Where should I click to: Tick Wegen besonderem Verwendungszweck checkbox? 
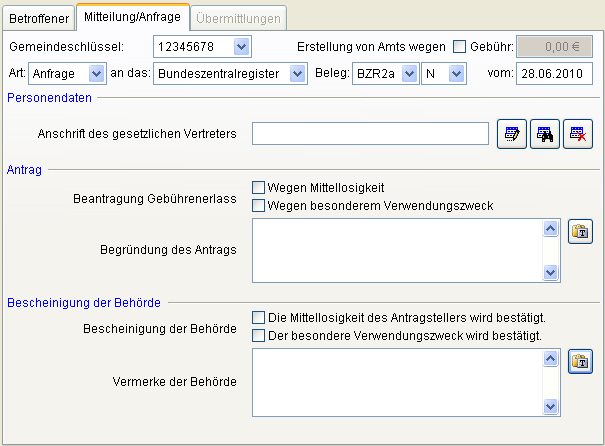pos(259,206)
